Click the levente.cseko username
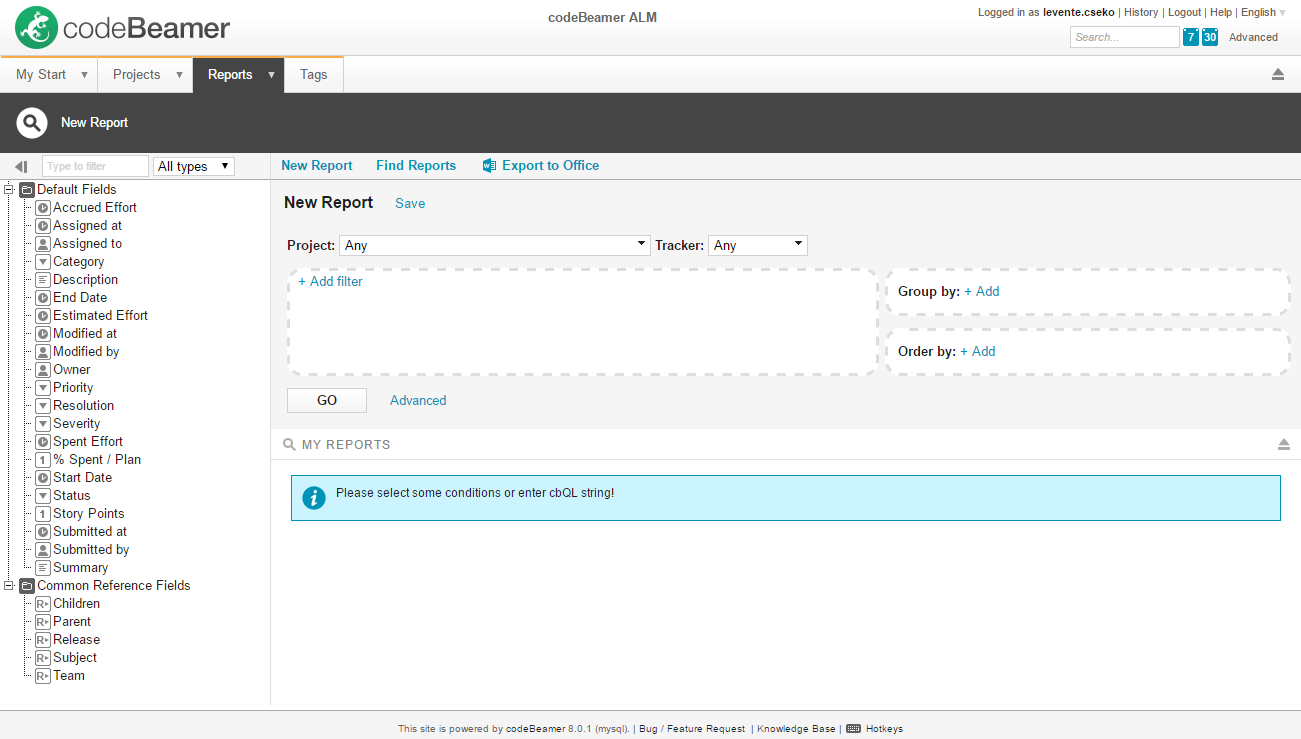 [1079, 13]
